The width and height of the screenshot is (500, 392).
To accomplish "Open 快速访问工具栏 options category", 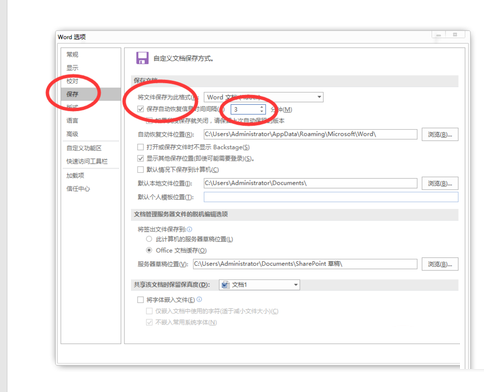I will (87, 161).
